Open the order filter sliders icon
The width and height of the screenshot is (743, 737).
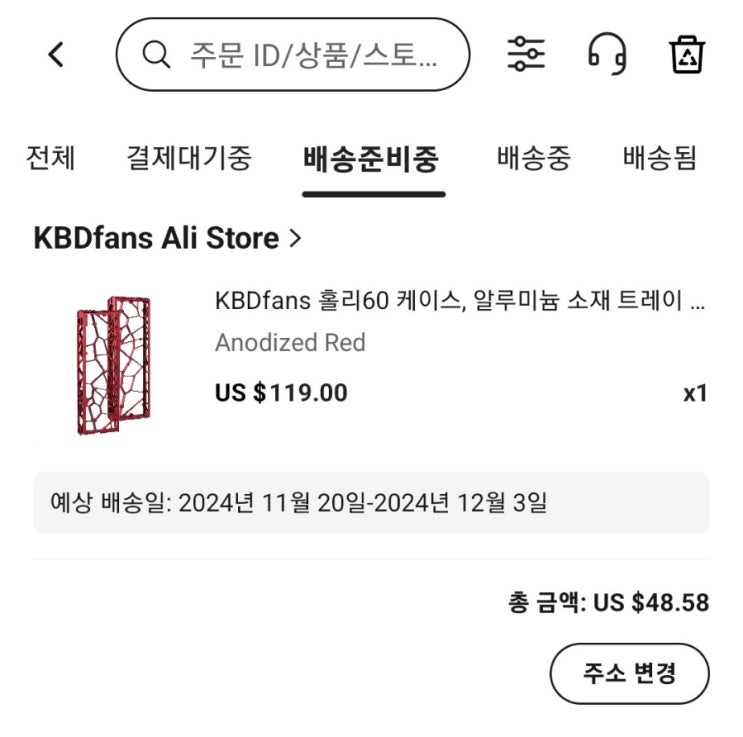526,53
